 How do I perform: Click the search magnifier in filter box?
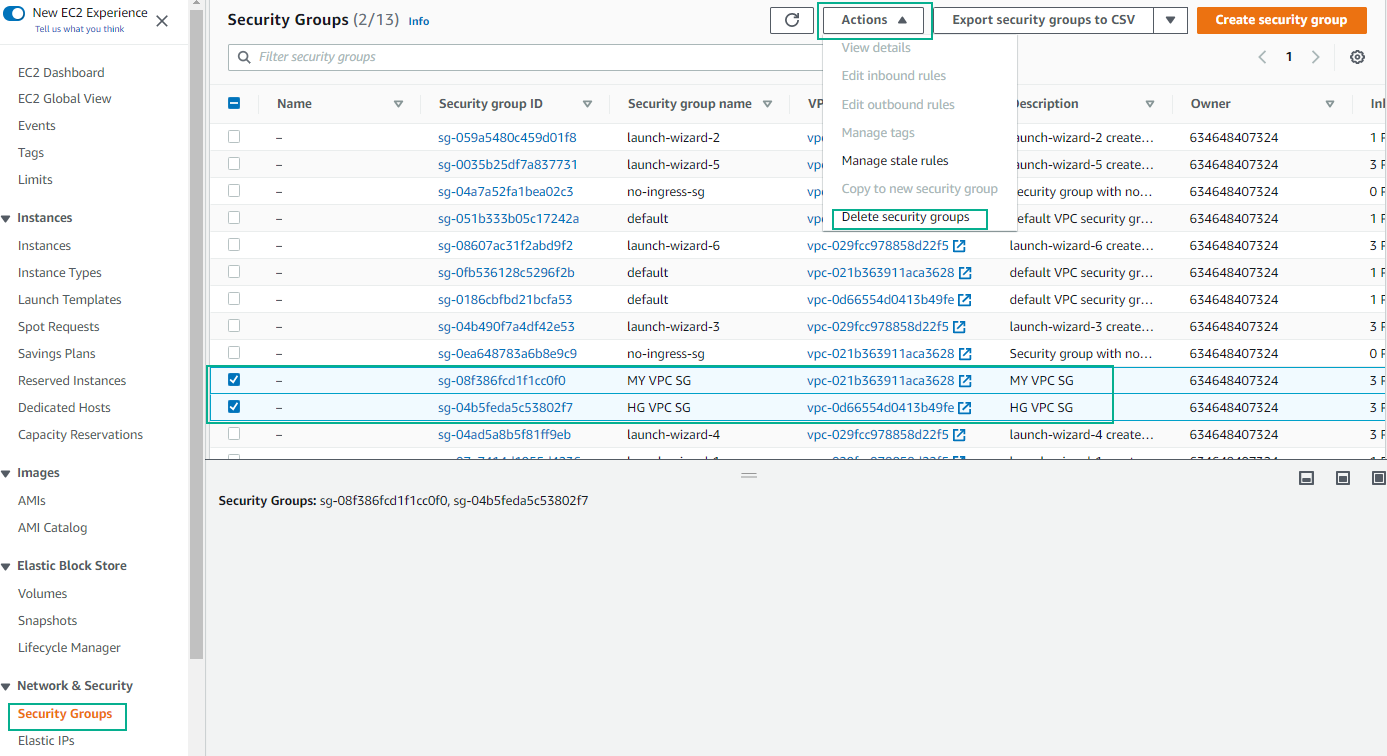(x=244, y=57)
